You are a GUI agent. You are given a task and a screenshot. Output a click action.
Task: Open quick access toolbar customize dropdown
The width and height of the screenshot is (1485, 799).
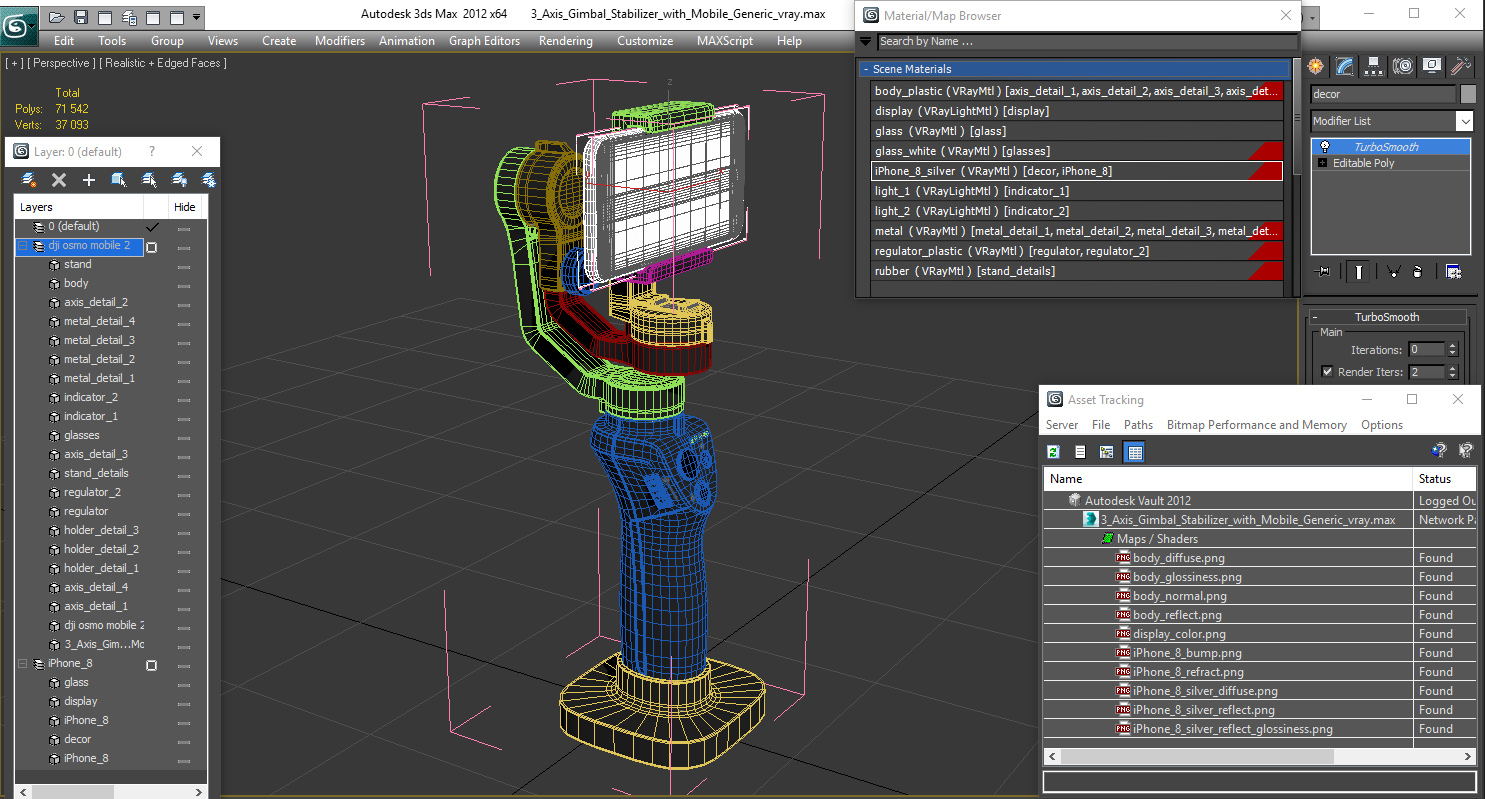(197, 17)
